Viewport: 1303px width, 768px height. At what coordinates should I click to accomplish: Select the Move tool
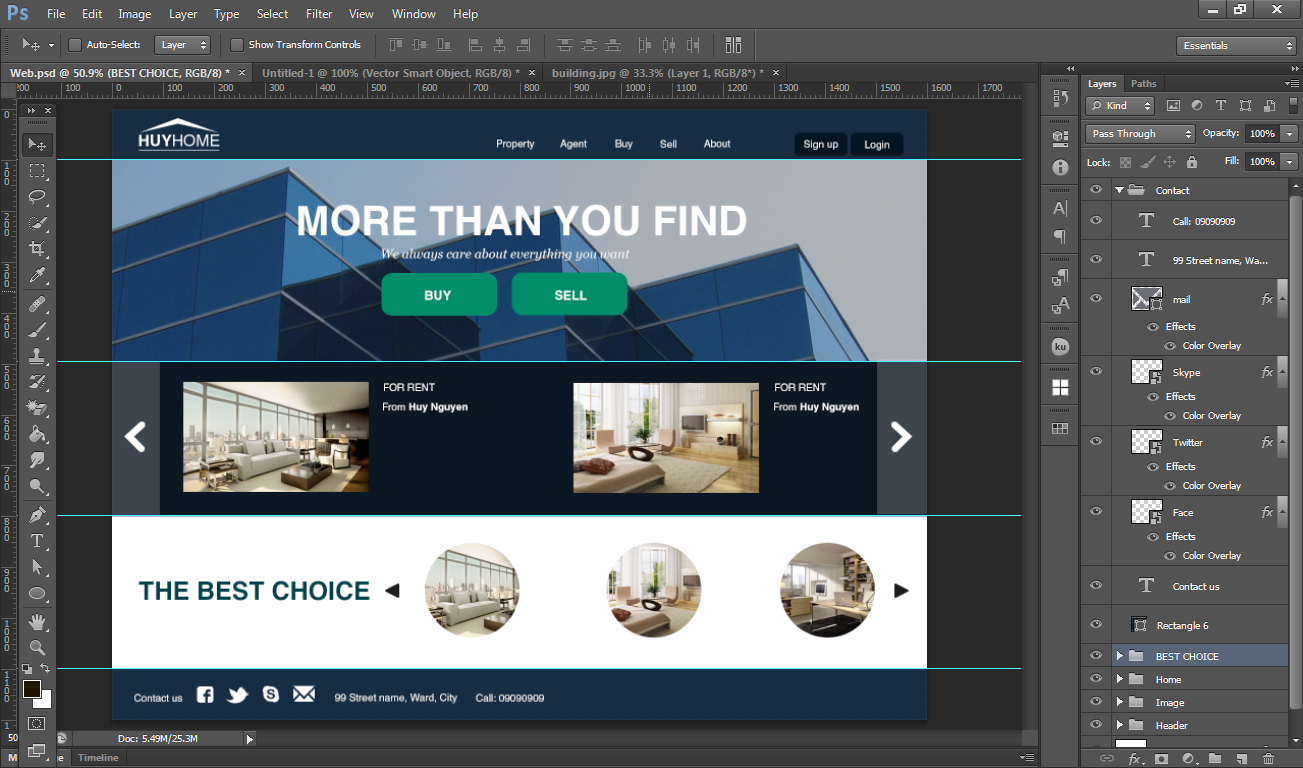[x=37, y=144]
